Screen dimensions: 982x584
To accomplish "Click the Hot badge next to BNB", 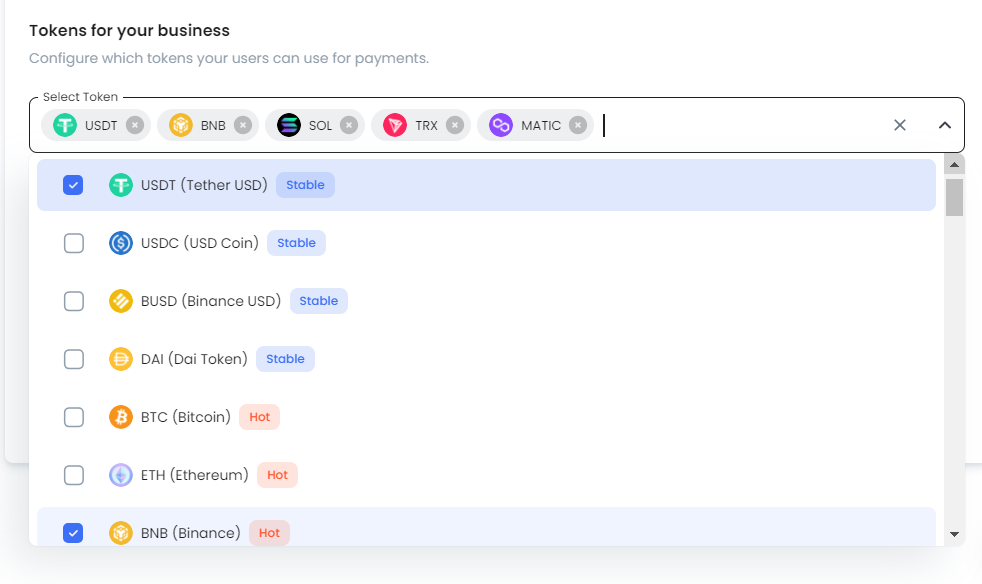I will pos(269,533).
